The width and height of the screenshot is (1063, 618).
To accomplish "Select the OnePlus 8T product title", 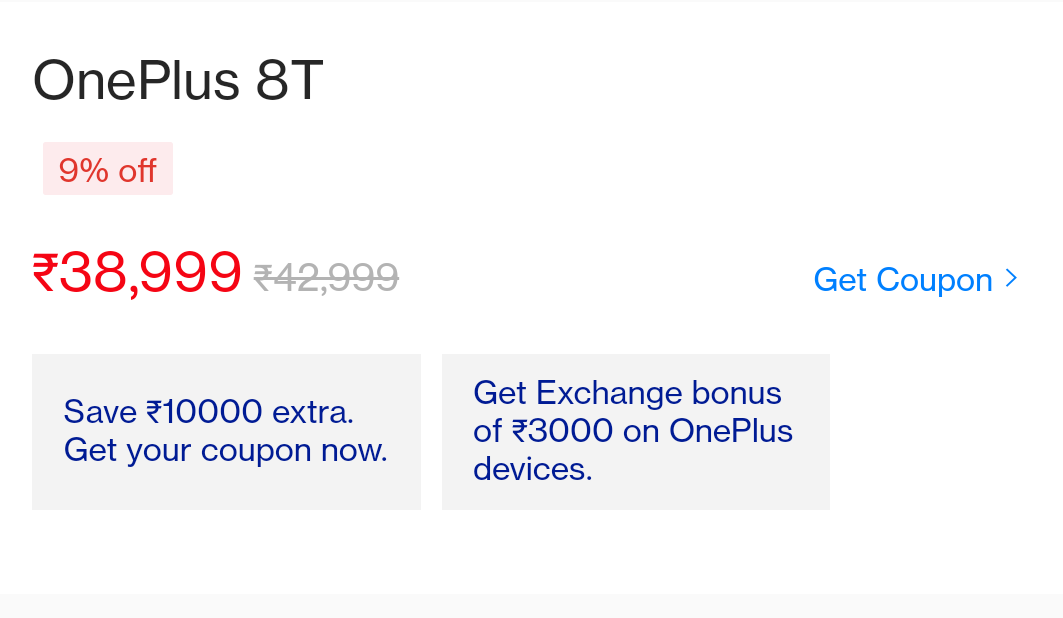I will click(x=178, y=81).
